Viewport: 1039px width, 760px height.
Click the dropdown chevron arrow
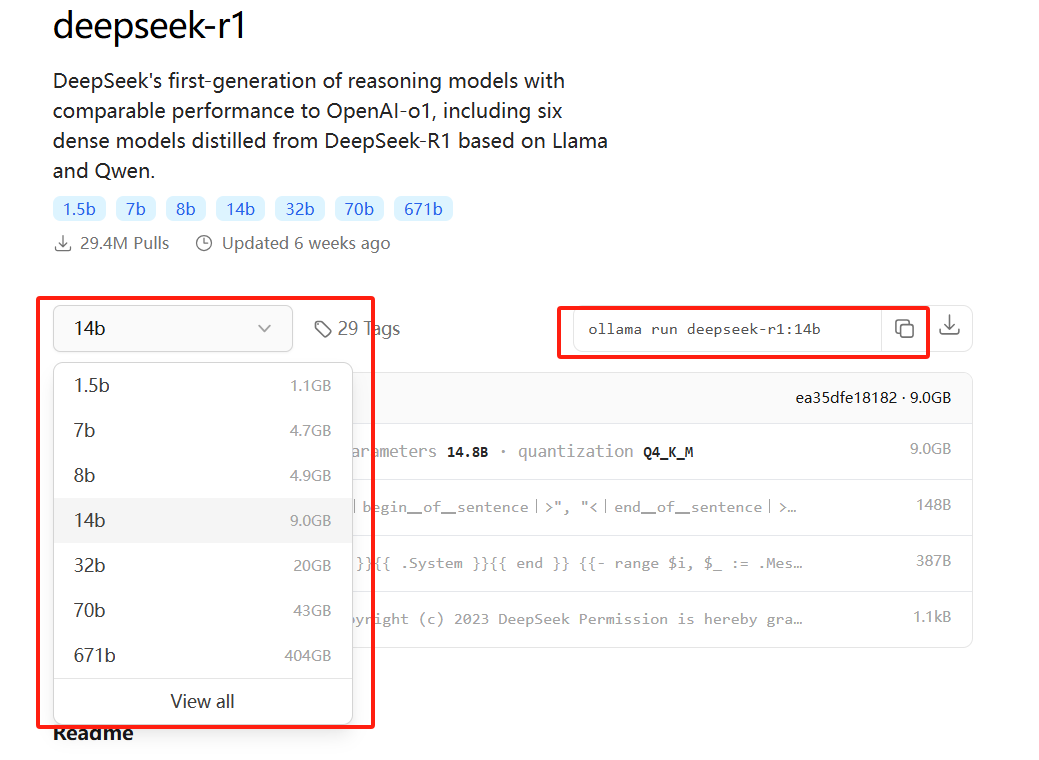(264, 328)
